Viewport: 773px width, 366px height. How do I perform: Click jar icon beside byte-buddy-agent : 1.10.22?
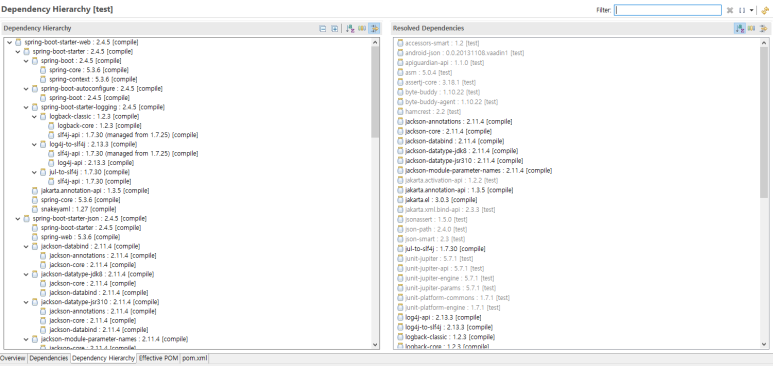tap(400, 102)
